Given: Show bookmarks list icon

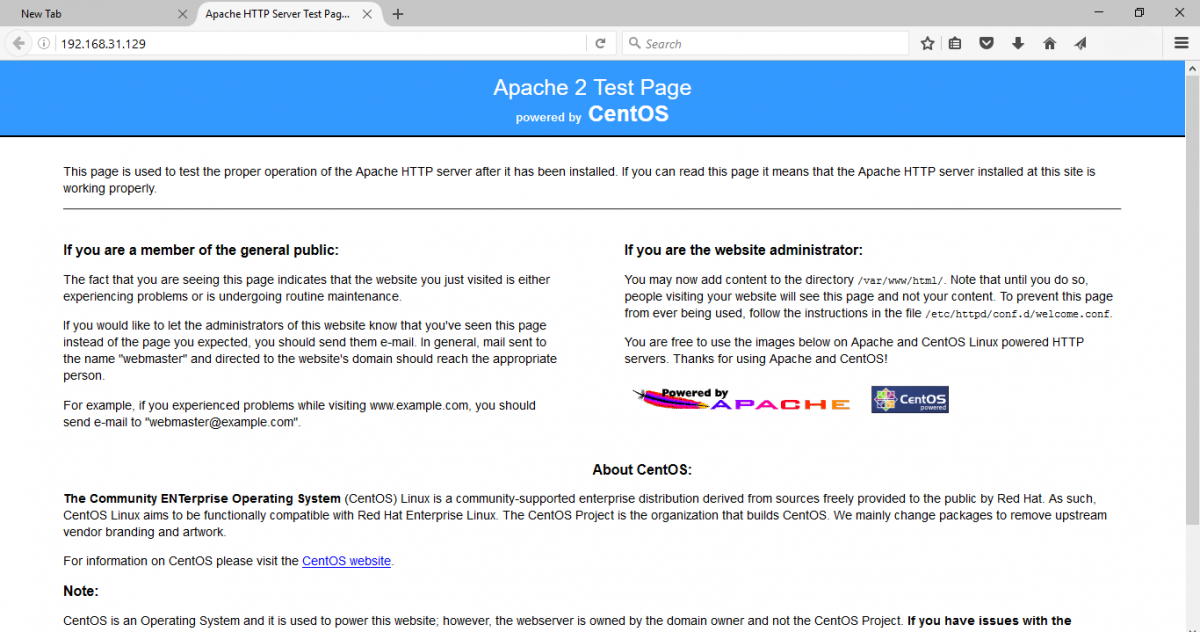Looking at the screenshot, I should tap(955, 44).
